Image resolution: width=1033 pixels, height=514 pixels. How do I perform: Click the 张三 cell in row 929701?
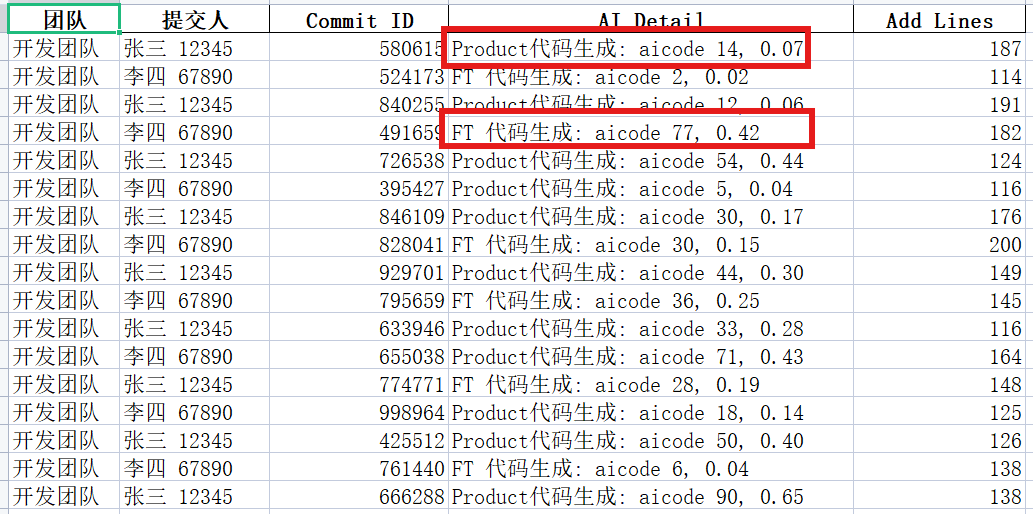click(177, 273)
